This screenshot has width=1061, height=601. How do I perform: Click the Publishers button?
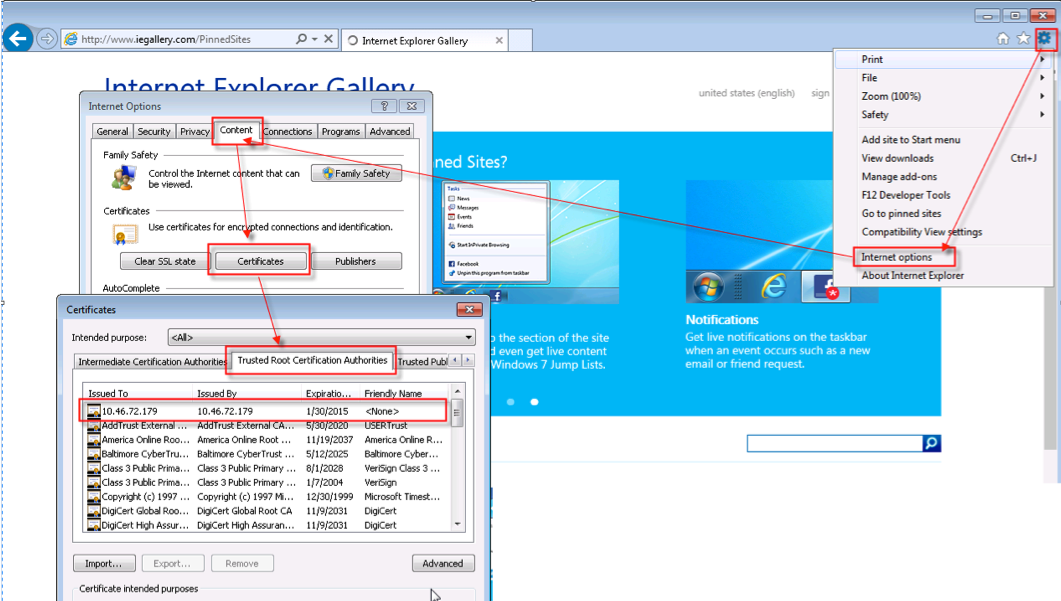tap(355, 261)
